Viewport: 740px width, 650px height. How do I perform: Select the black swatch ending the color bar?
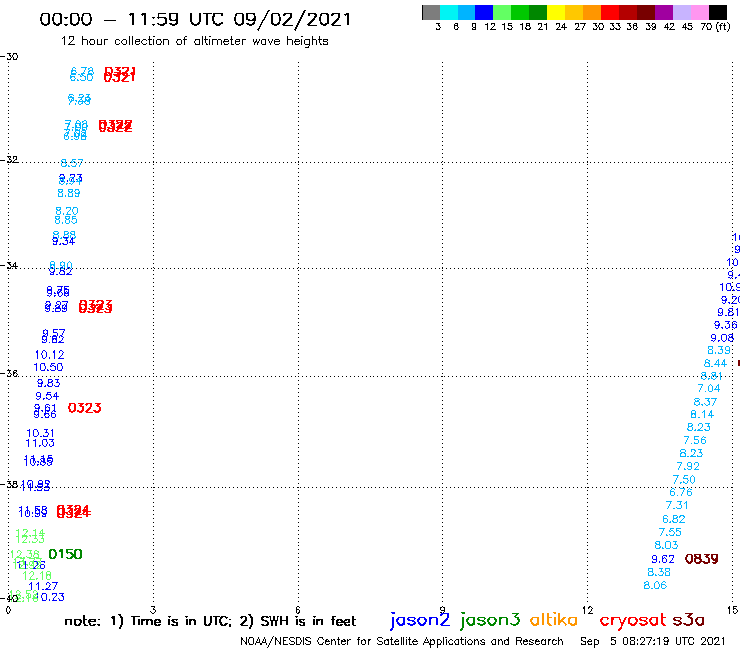[717, 12]
